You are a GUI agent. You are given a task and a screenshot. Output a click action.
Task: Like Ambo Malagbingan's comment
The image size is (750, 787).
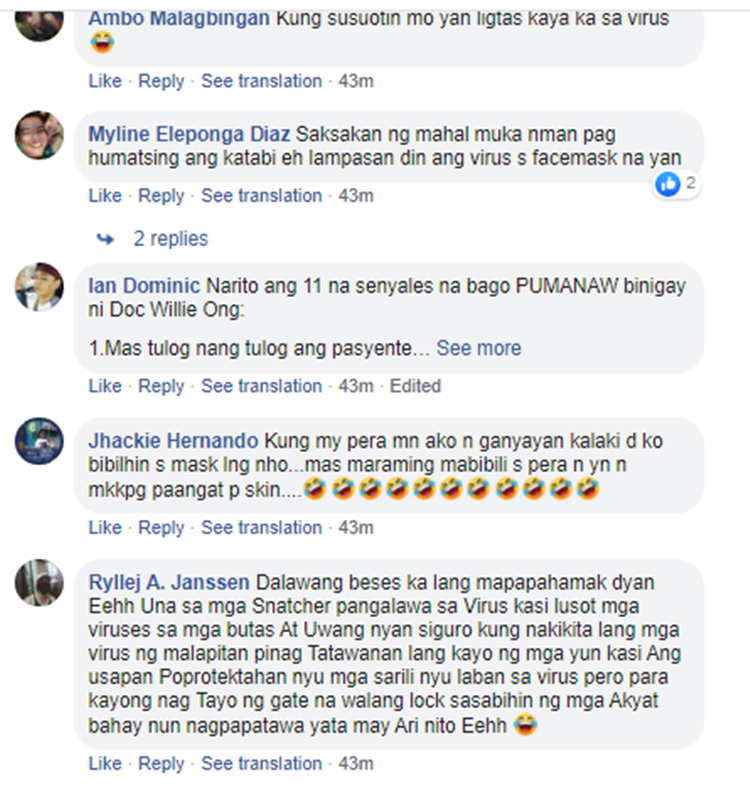coord(105,81)
